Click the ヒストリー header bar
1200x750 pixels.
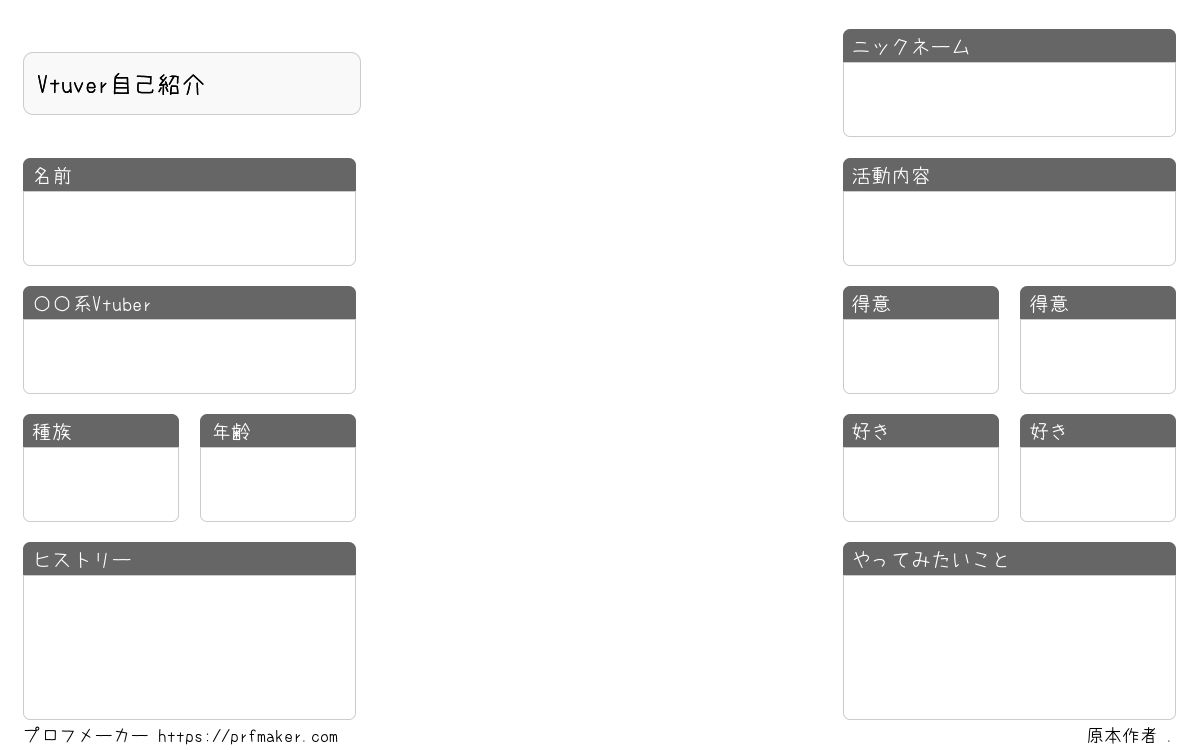click(x=189, y=559)
